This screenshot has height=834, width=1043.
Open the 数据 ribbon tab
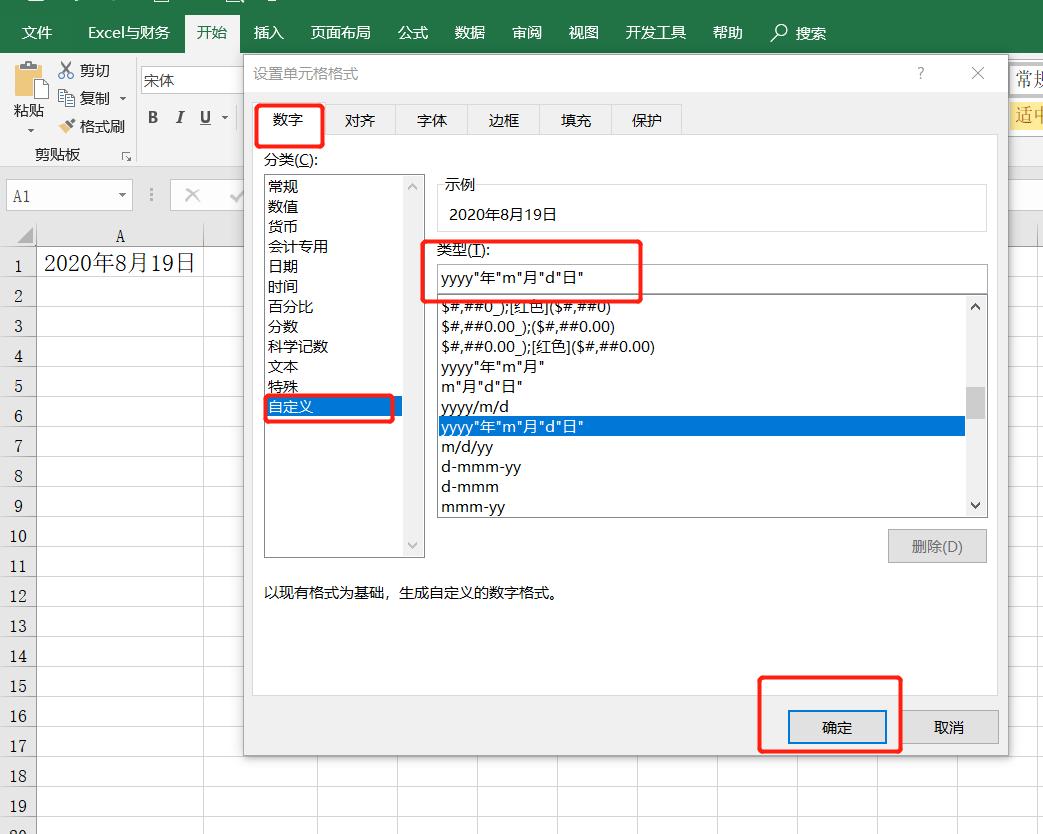click(x=469, y=32)
